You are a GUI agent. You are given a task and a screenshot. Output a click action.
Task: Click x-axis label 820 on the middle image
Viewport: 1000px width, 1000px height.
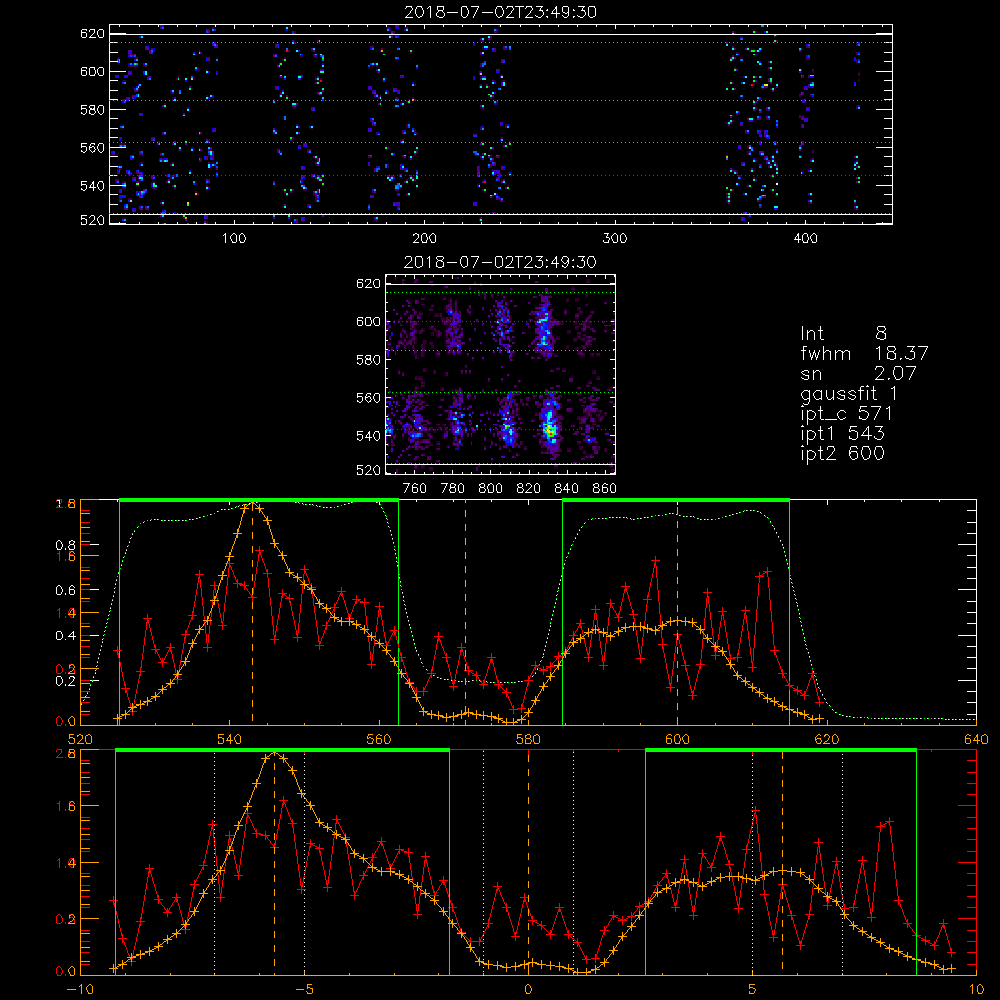[529, 489]
